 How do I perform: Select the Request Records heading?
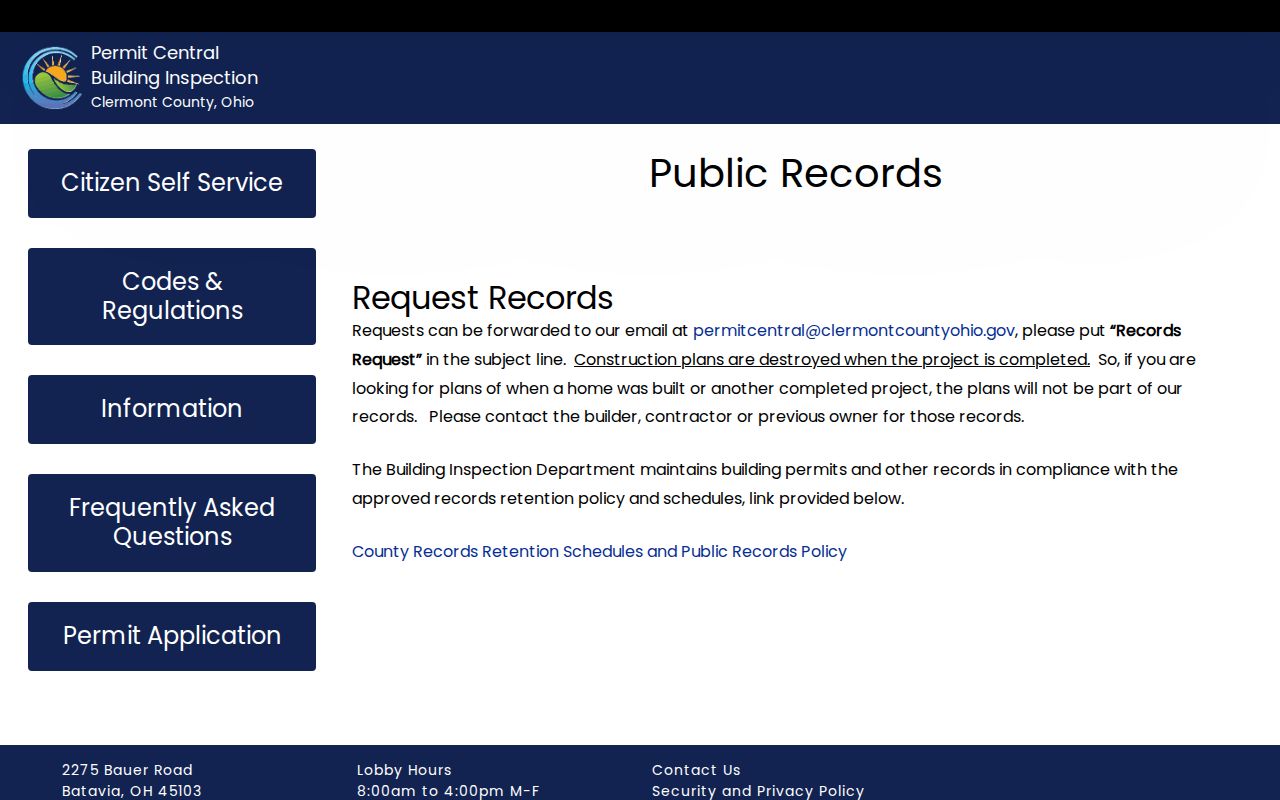pyautogui.click(x=482, y=298)
